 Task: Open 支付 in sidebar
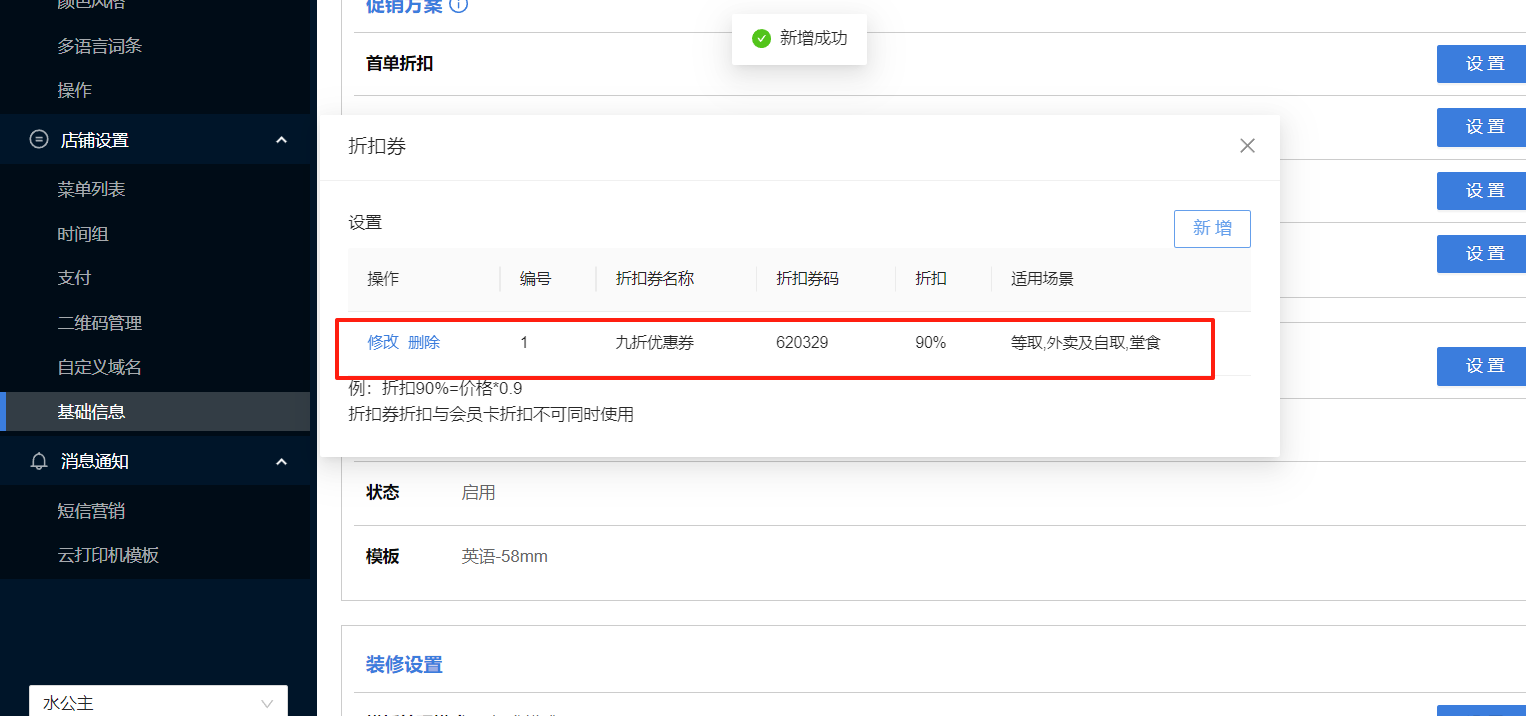click(74, 277)
